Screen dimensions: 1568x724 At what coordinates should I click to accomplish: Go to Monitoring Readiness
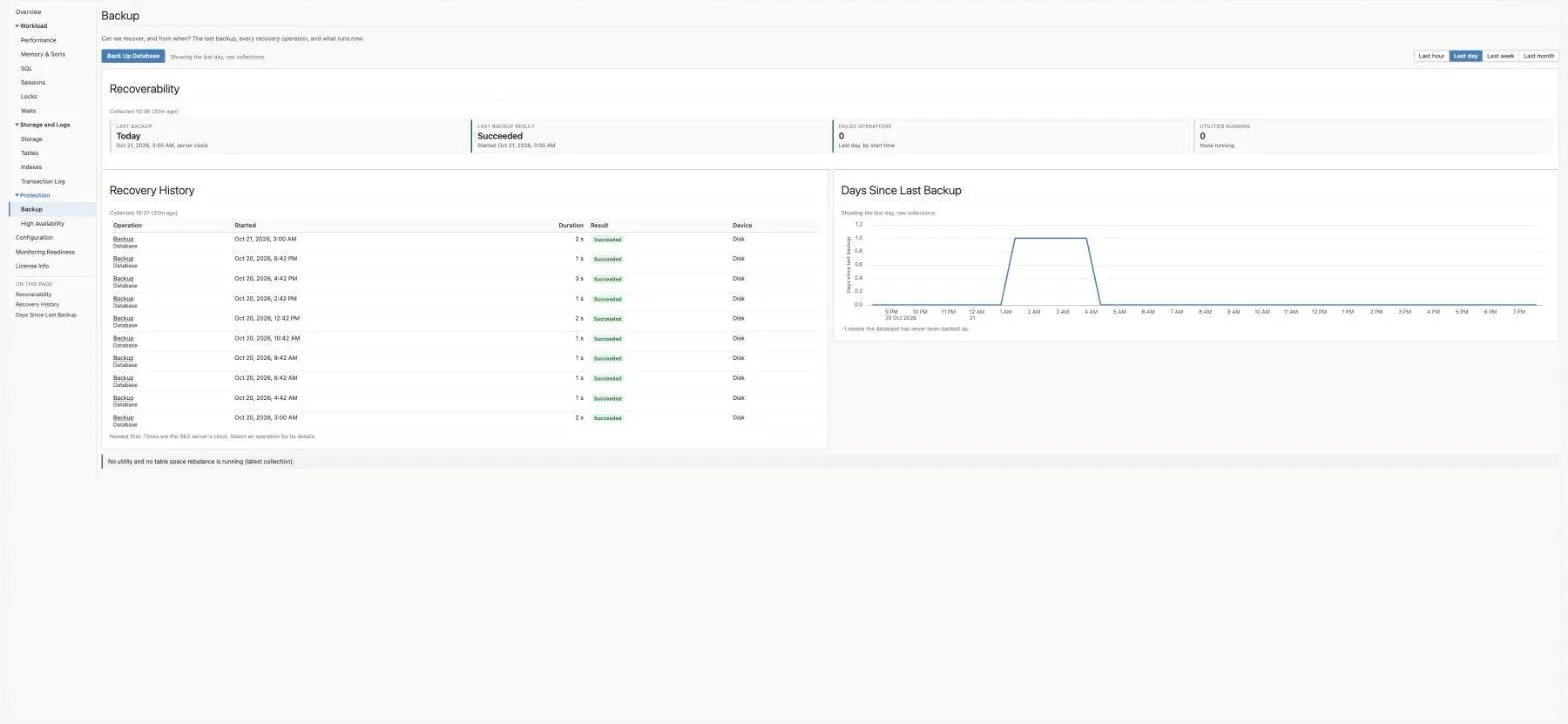[x=45, y=252]
